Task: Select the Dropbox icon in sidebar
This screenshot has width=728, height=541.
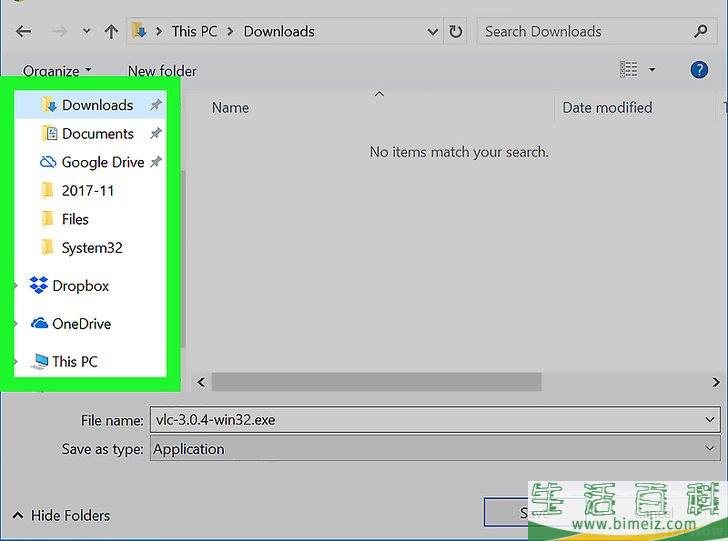Action: pos(39,286)
